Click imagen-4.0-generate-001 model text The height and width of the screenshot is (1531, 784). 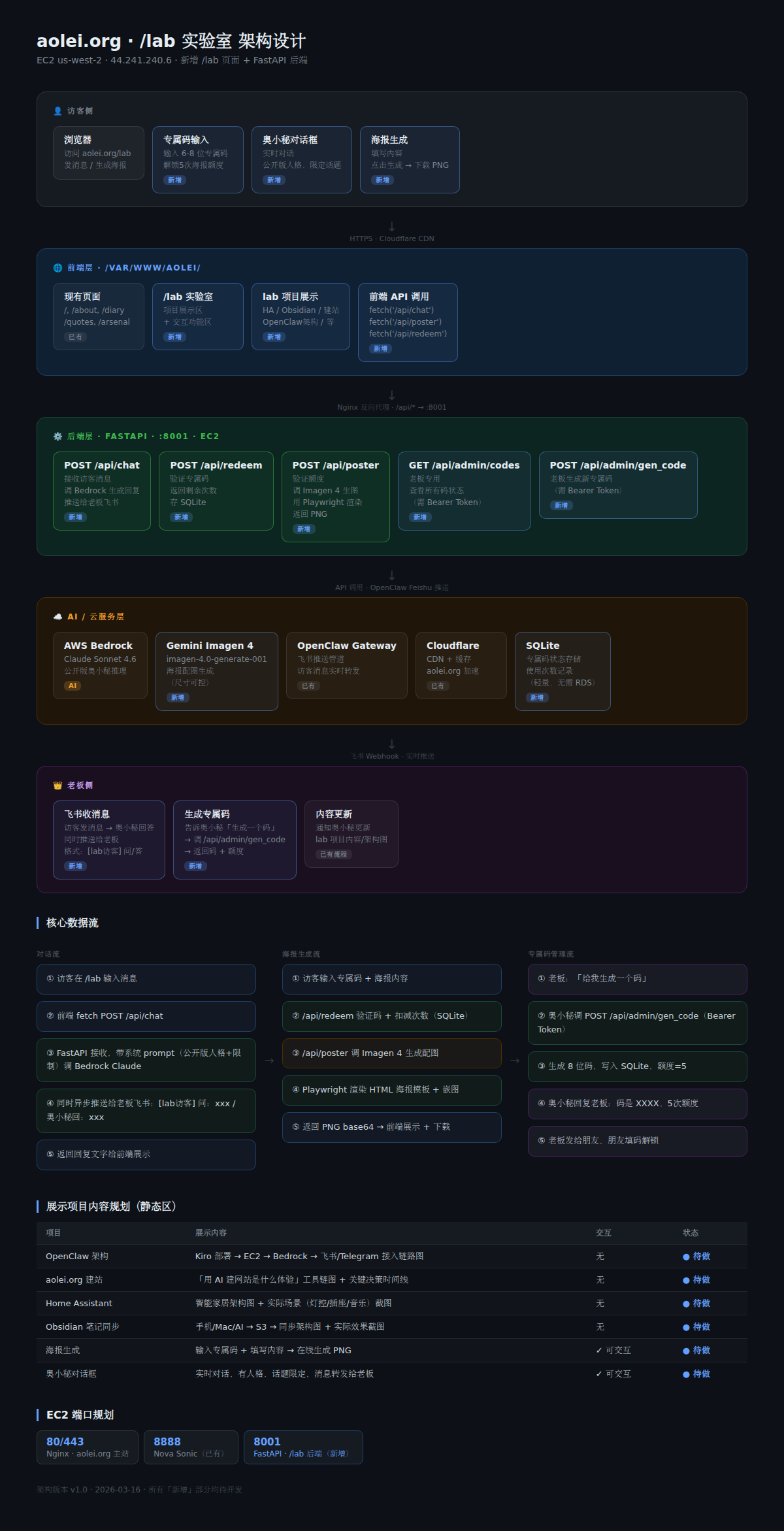point(217,659)
